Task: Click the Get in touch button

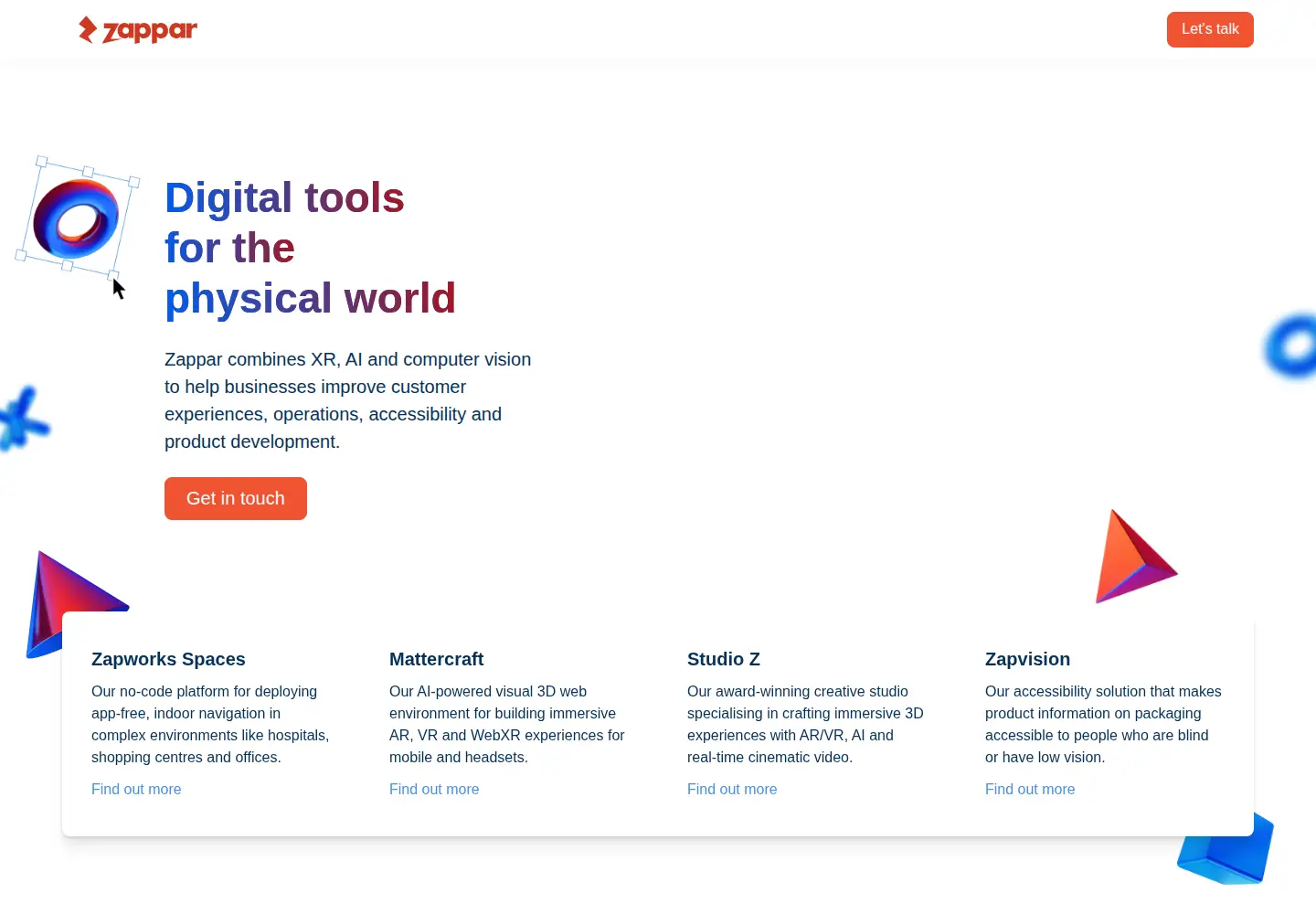Action: point(236,498)
